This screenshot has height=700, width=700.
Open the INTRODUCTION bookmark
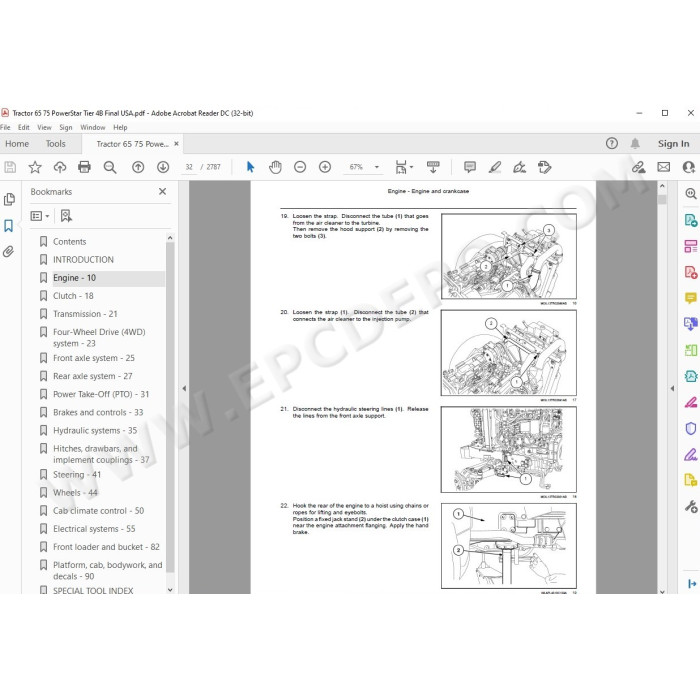(83, 260)
